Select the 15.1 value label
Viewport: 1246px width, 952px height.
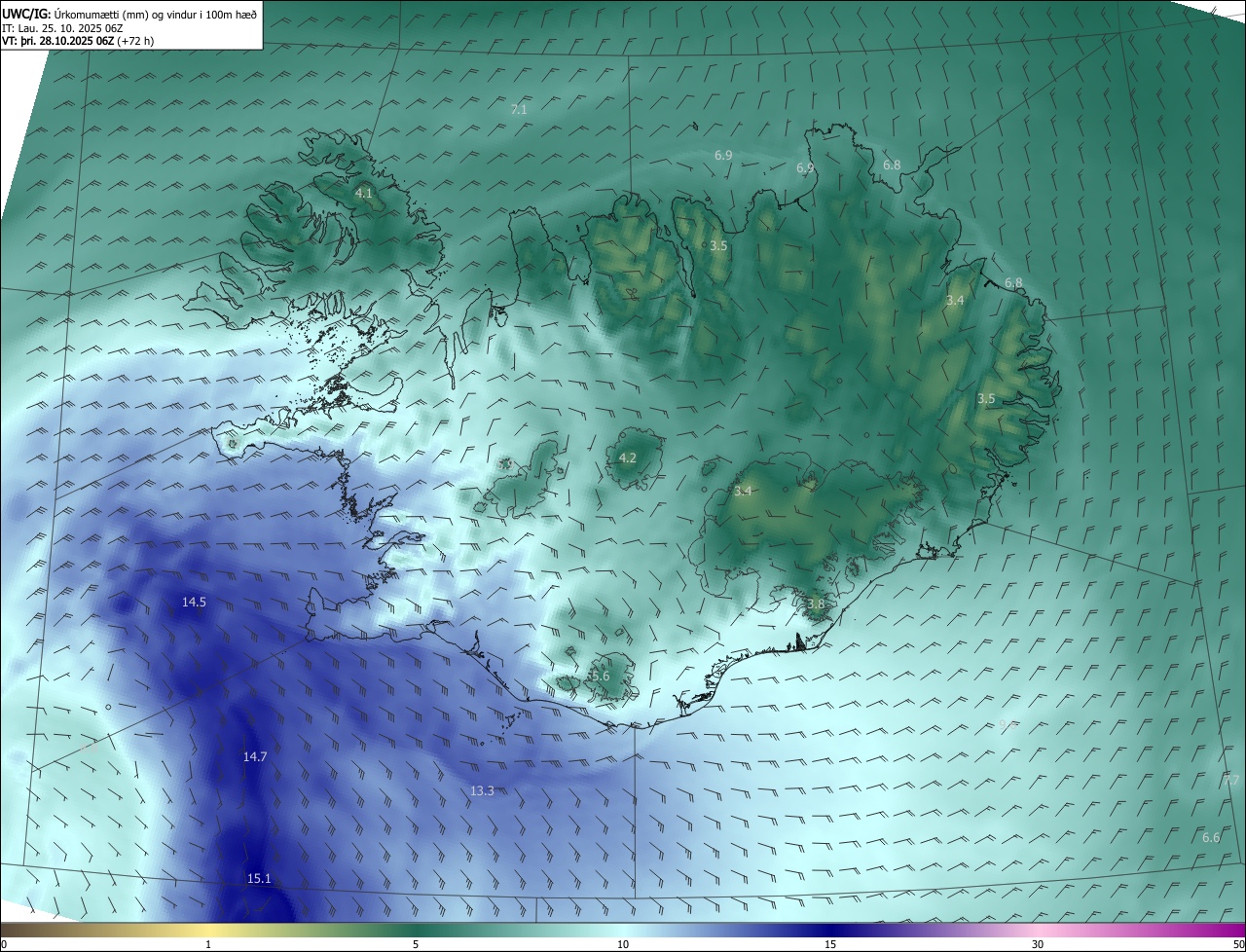[259, 879]
